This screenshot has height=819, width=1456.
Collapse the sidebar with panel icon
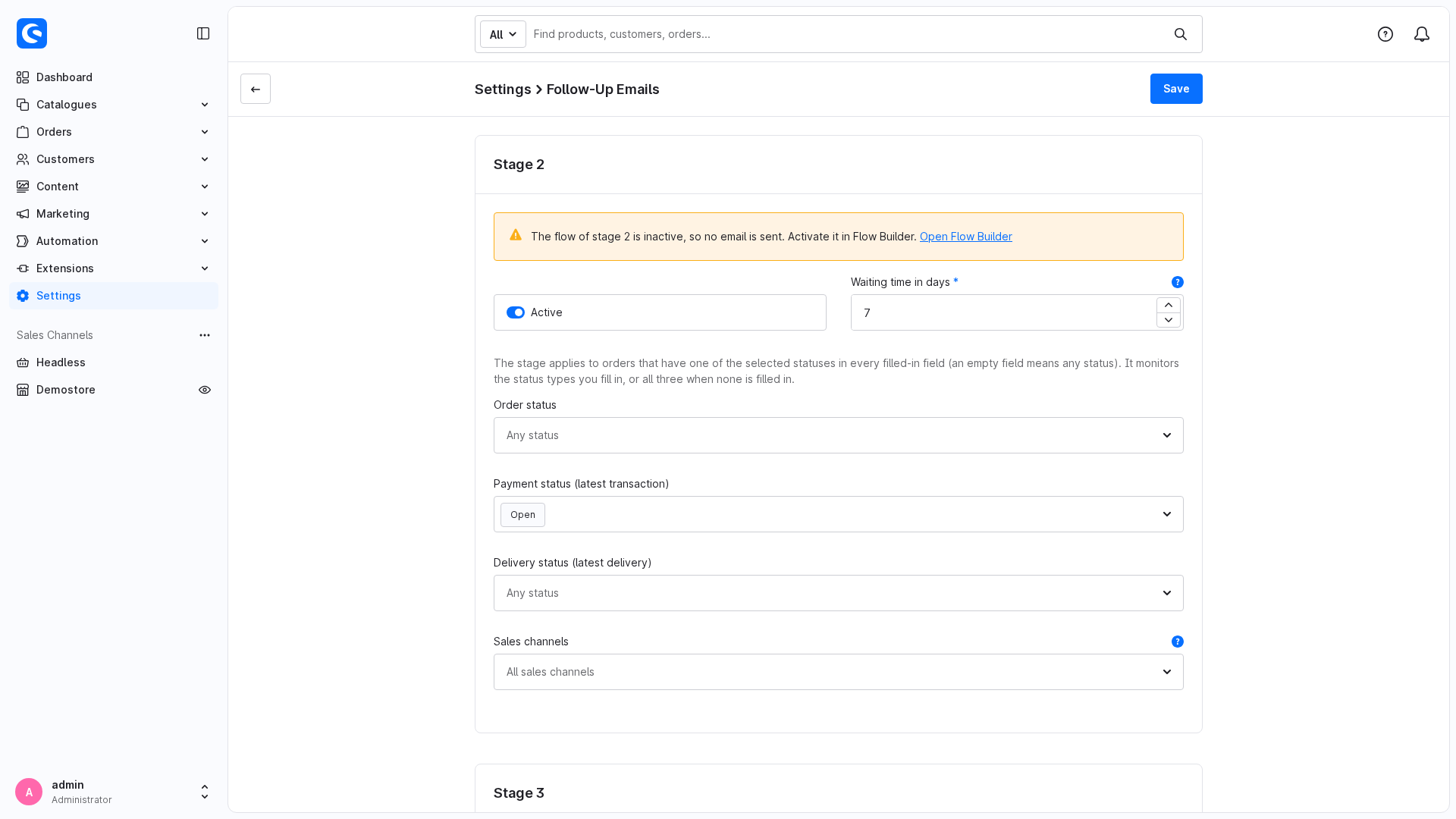[203, 33]
